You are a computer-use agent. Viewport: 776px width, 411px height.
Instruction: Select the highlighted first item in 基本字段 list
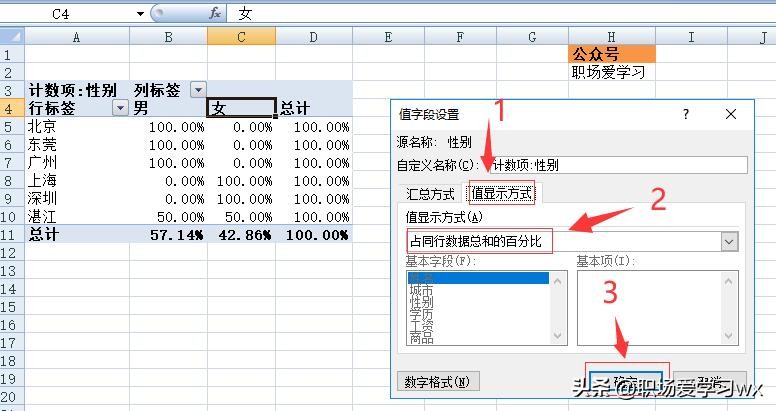(x=479, y=278)
